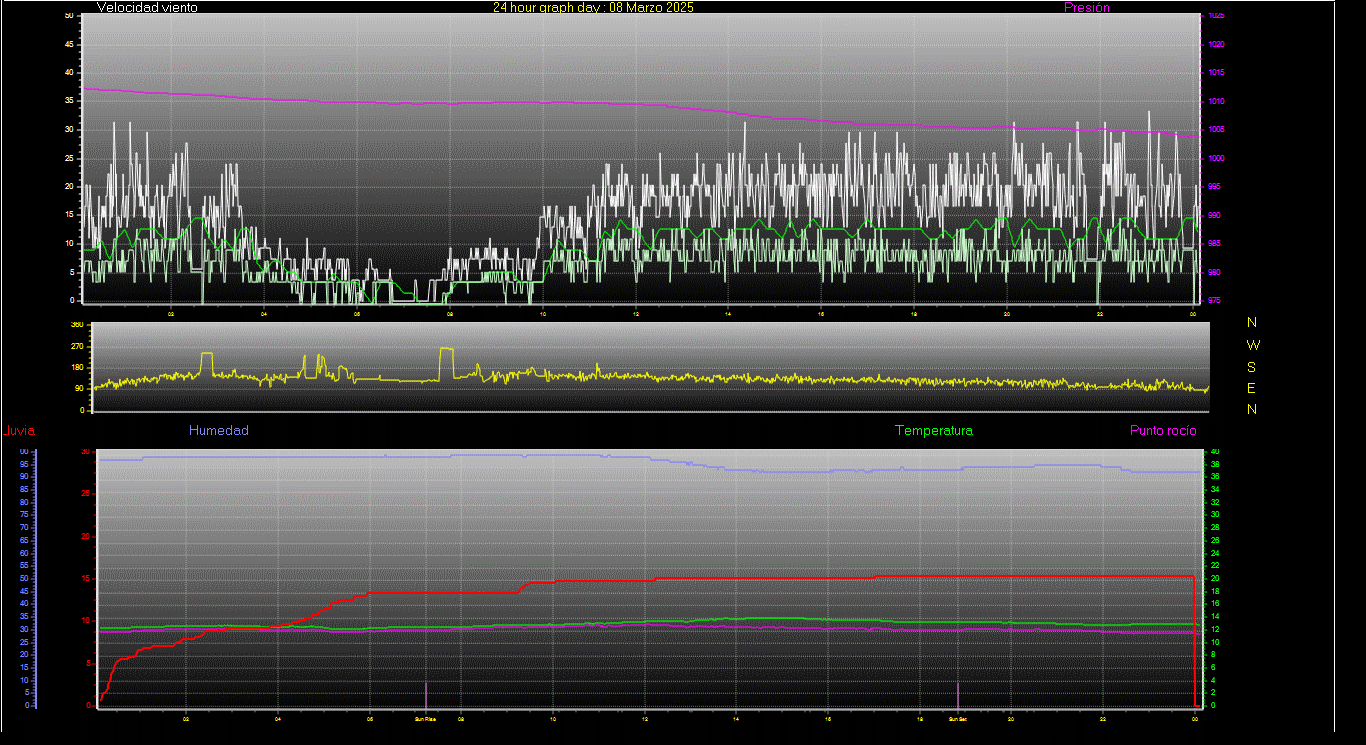The width and height of the screenshot is (1366, 745).
Task: Click the '12' hour label under wind speed chart
Action: (636, 314)
